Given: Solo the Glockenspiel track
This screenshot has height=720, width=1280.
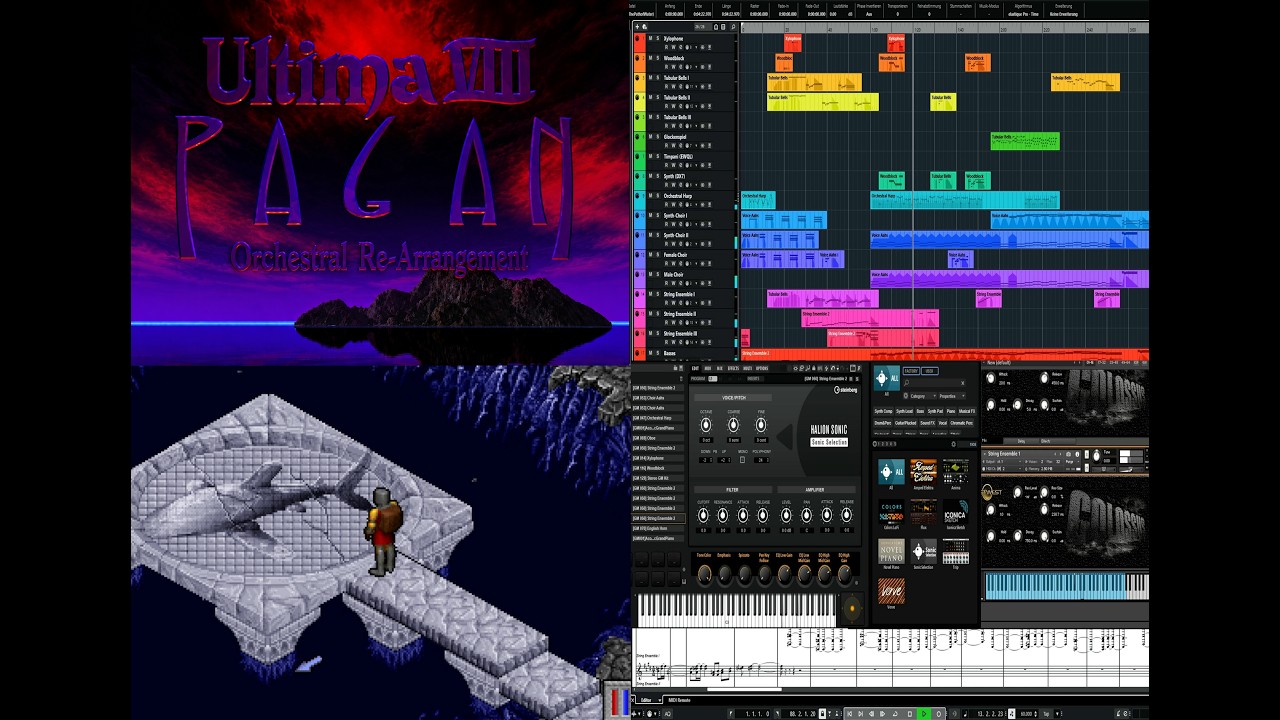Looking at the screenshot, I should point(657,136).
